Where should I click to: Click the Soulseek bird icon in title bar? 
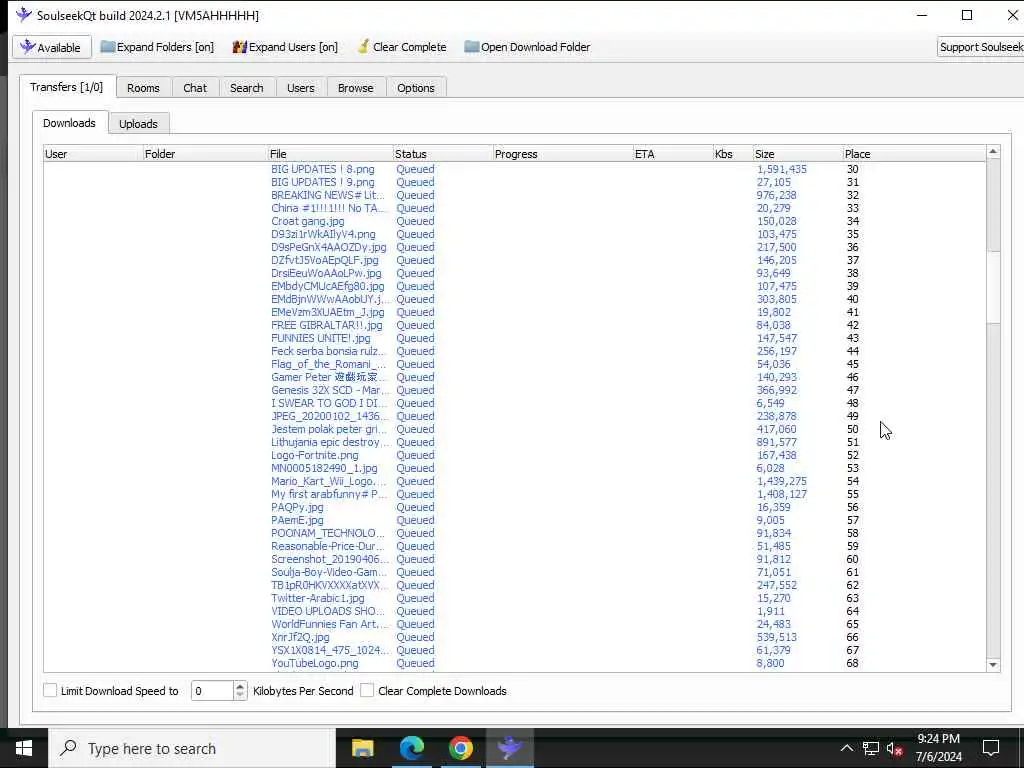pyautogui.click(x=24, y=14)
